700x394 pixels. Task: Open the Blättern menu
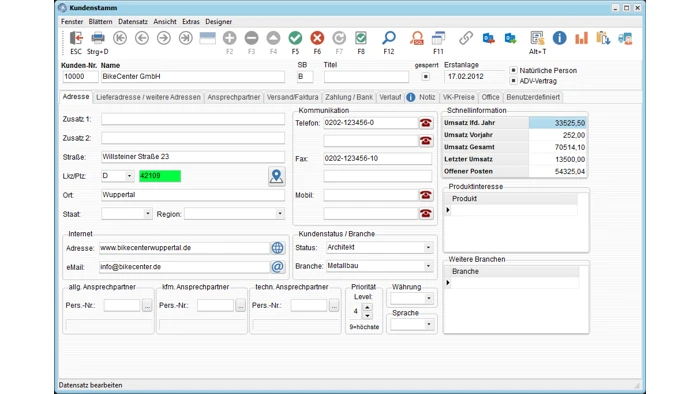point(100,21)
